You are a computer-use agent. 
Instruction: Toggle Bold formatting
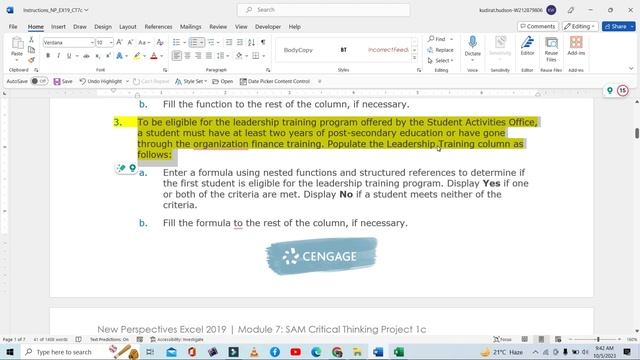pyautogui.click(x=48, y=56)
